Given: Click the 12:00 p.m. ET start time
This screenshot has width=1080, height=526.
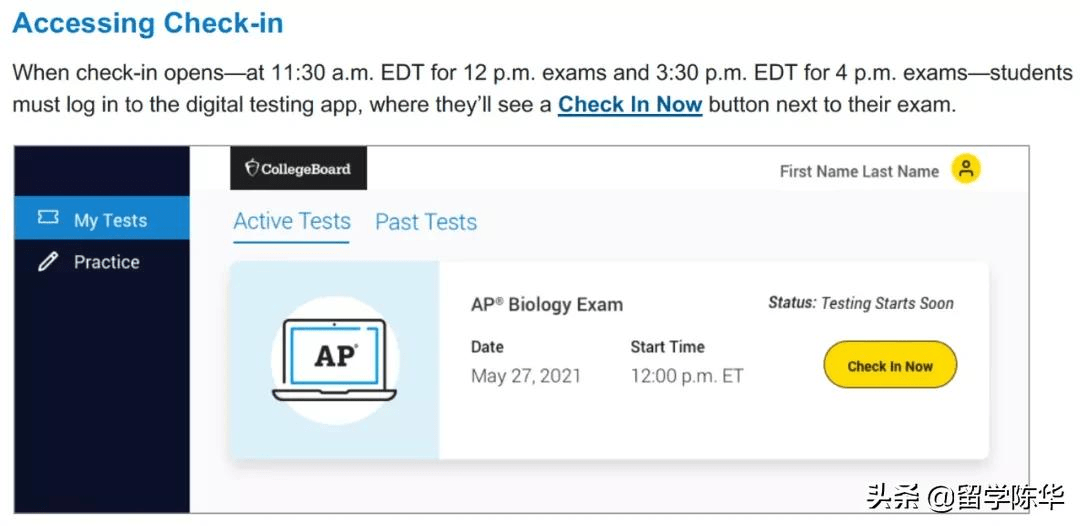Looking at the screenshot, I should point(687,376).
